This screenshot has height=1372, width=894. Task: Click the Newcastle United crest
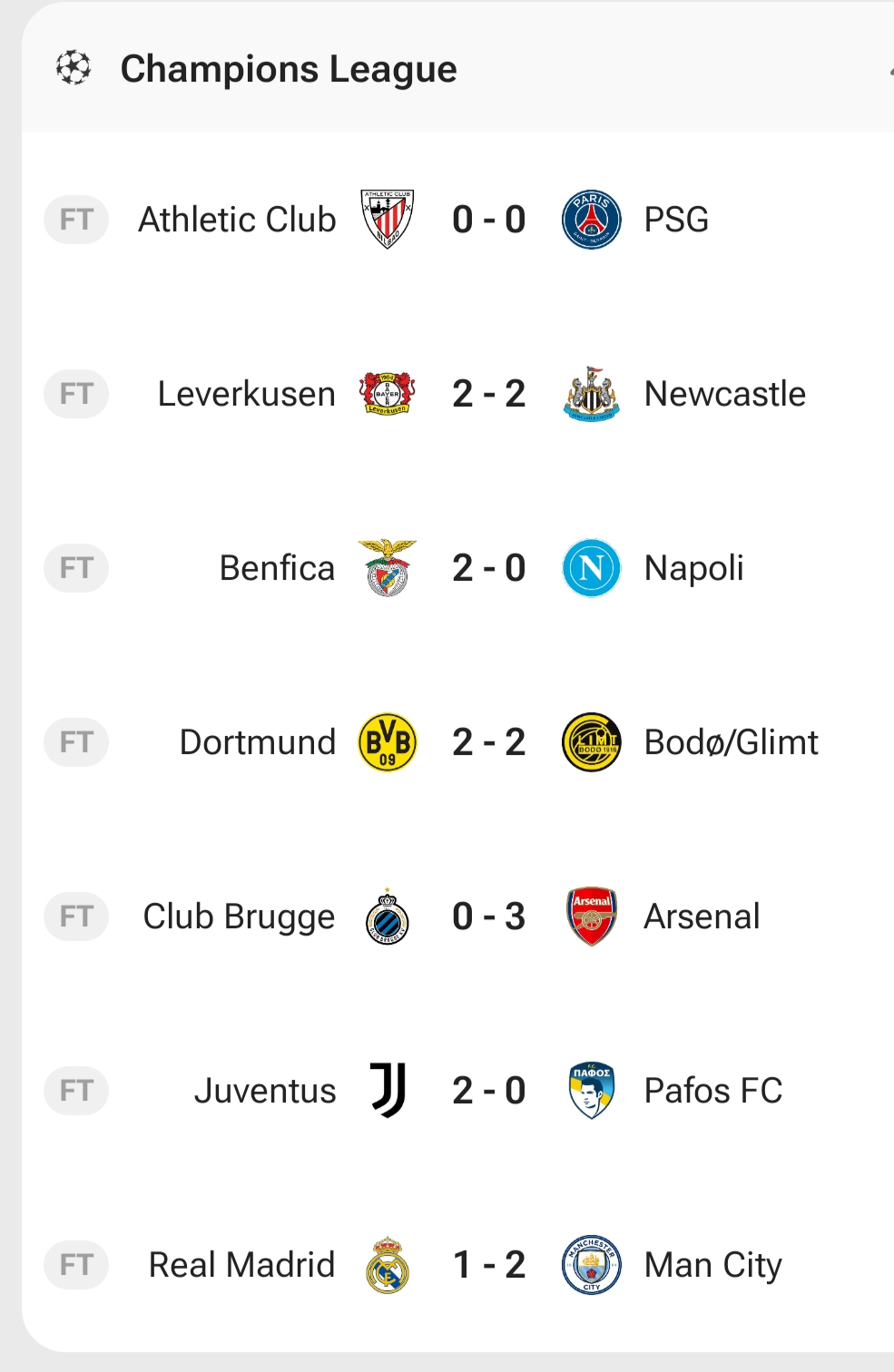coord(591,394)
